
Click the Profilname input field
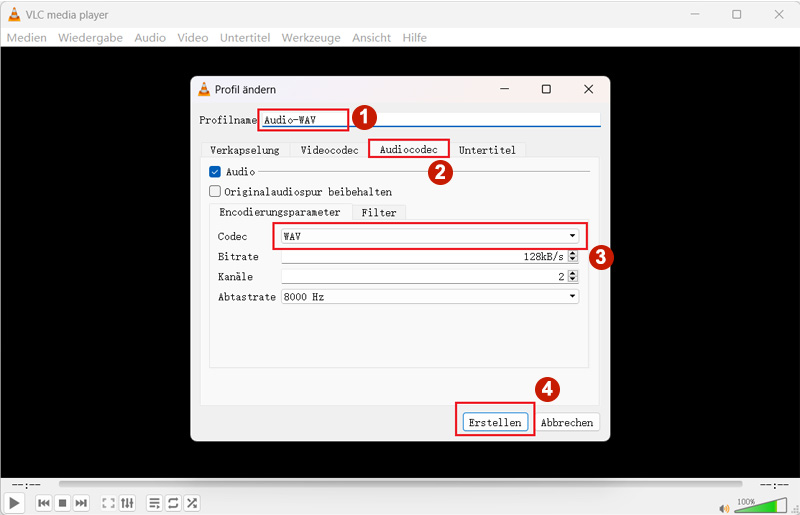pos(431,120)
